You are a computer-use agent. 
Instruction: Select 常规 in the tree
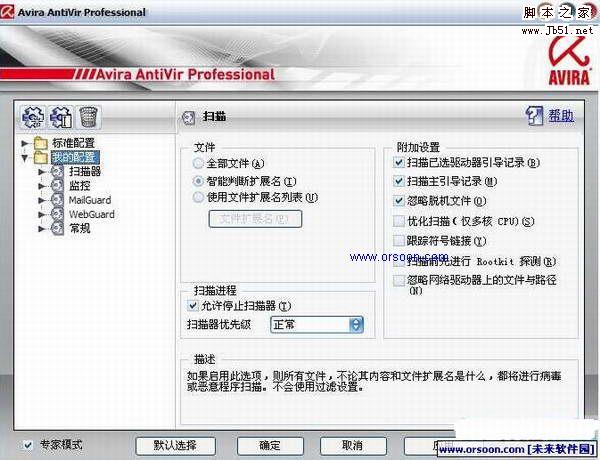click(80, 228)
